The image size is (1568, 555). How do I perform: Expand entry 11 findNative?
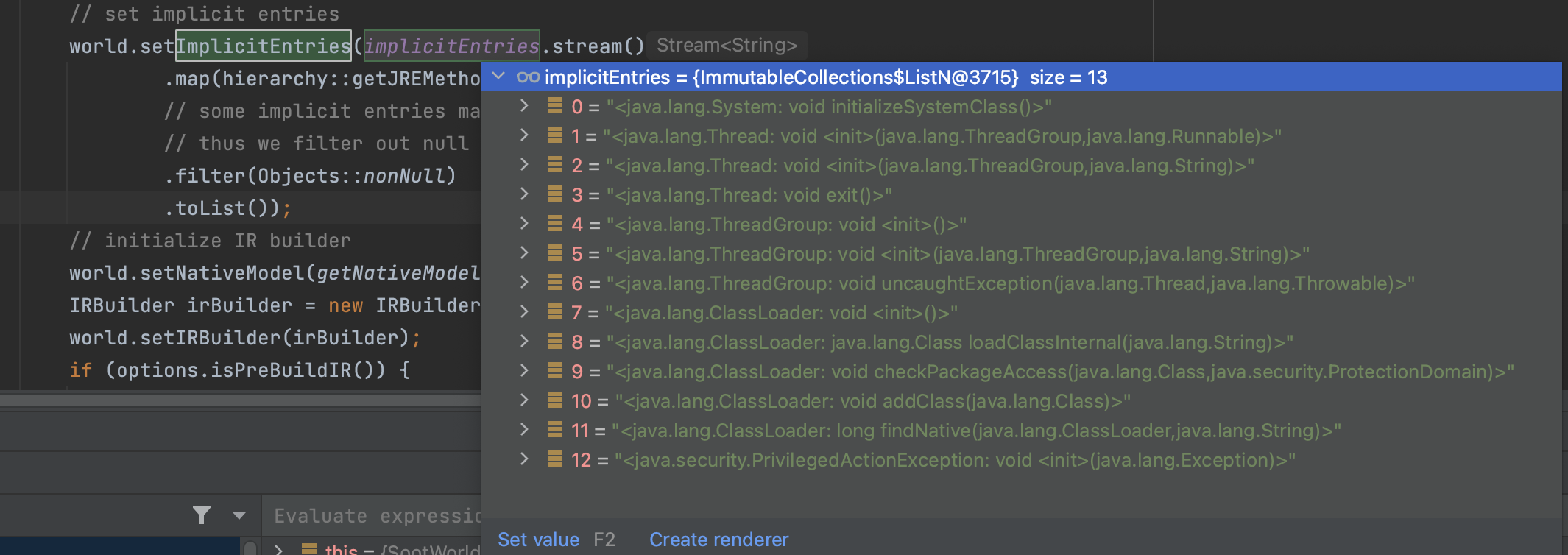pyautogui.click(x=524, y=430)
